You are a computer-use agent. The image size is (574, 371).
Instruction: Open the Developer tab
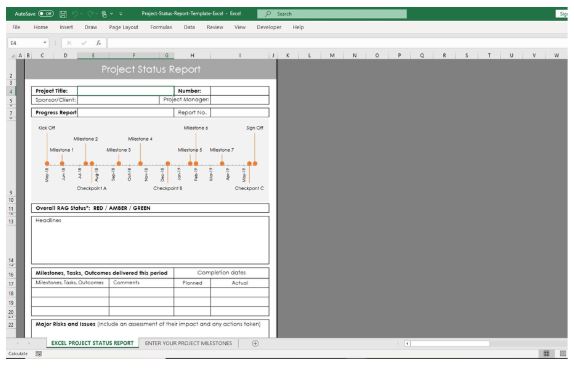[269, 27]
